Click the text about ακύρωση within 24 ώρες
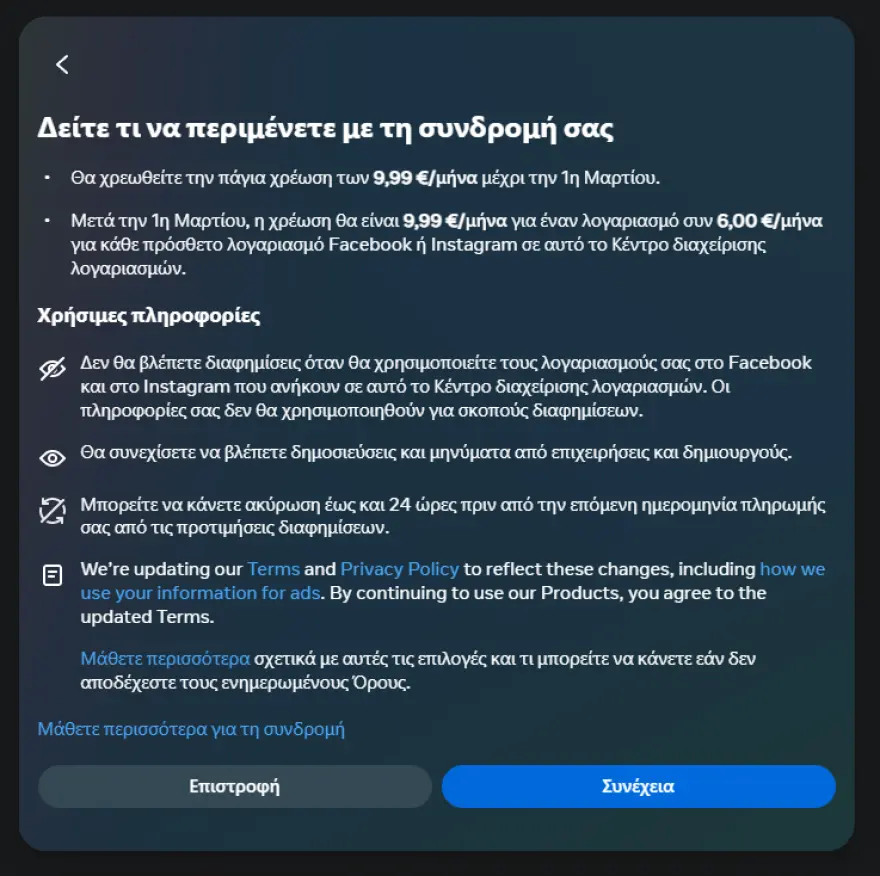The width and height of the screenshot is (880, 876). click(x=453, y=516)
